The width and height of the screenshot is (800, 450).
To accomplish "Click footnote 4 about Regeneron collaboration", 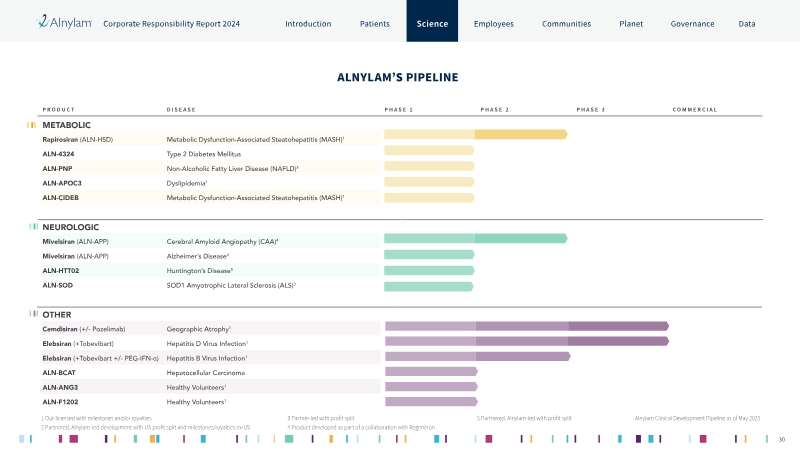I will click(361, 428).
